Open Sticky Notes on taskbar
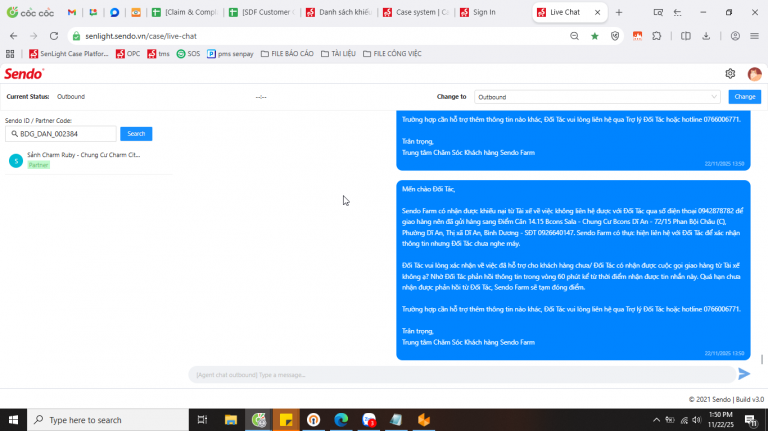The width and height of the screenshot is (768, 431). coord(286,420)
